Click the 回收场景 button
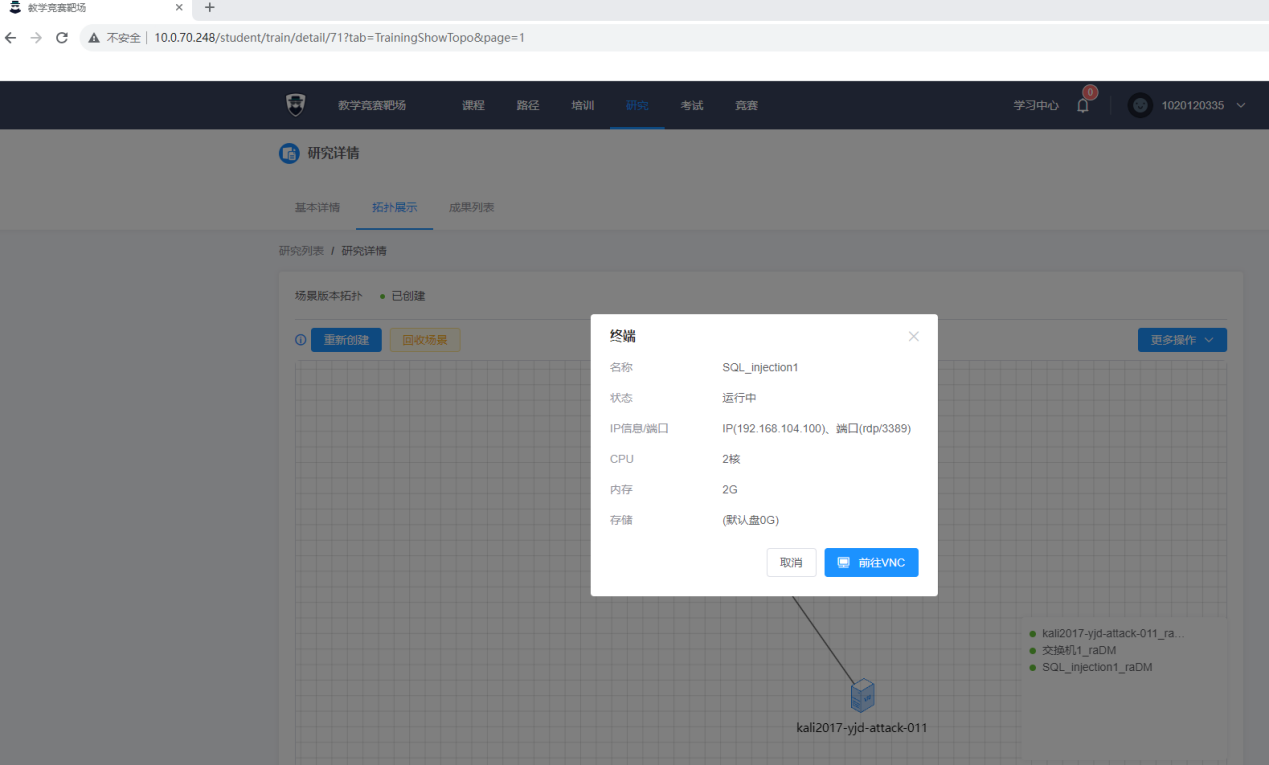This screenshot has width=1269, height=765. tap(425, 340)
